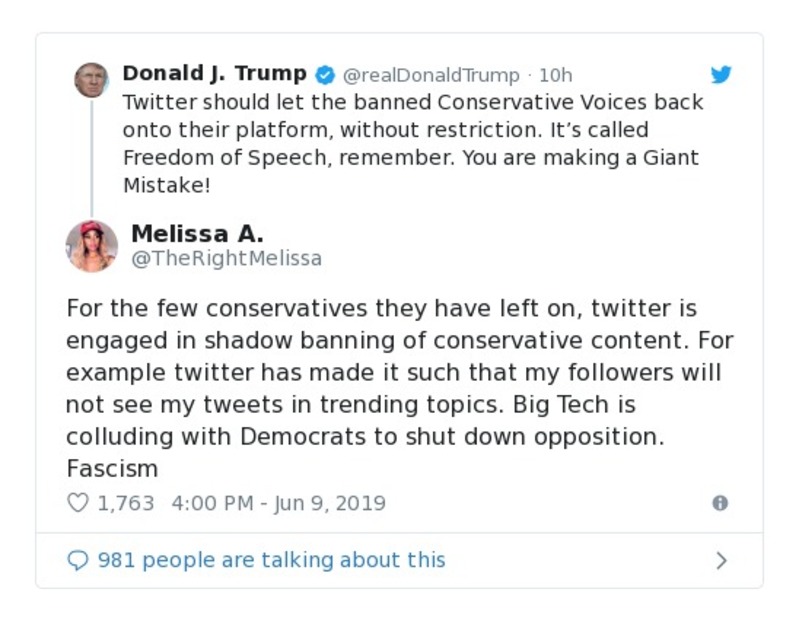Click the blue verified badge
This screenshot has height=624, width=799.
[325, 75]
